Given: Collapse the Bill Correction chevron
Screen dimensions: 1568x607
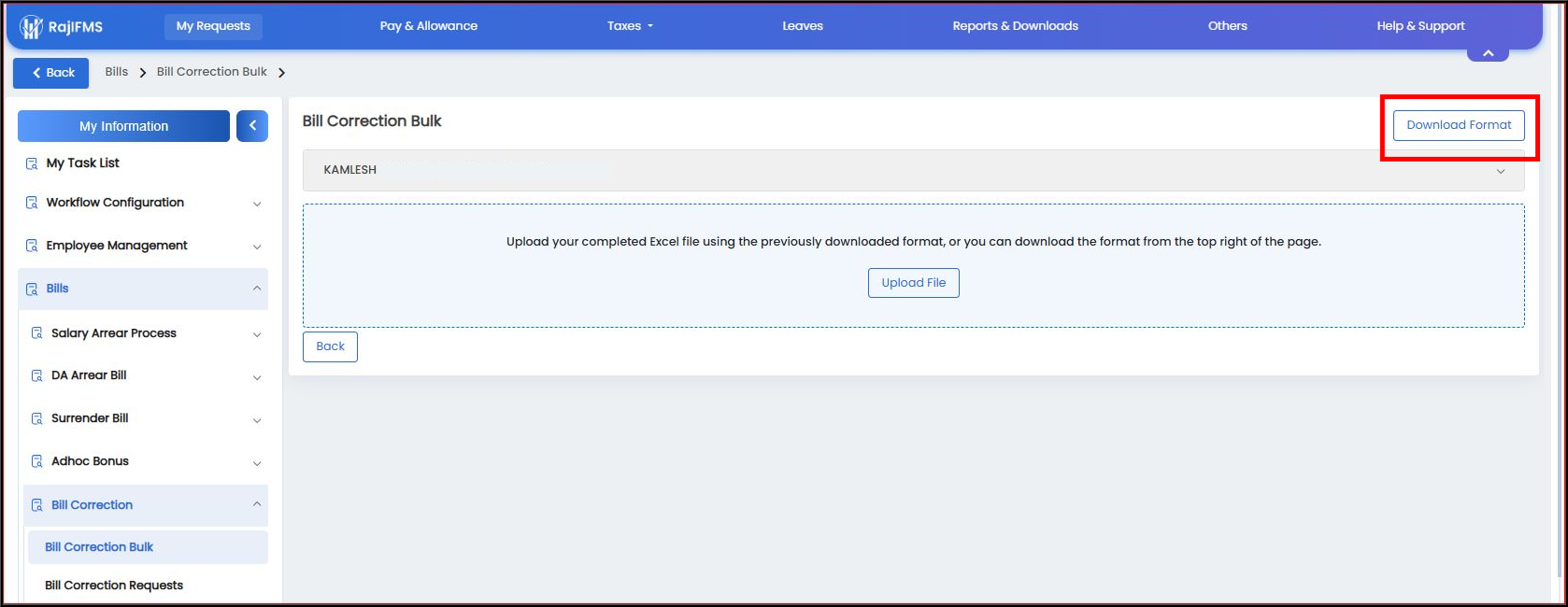Looking at the screenshot, I should click(257, 504).
